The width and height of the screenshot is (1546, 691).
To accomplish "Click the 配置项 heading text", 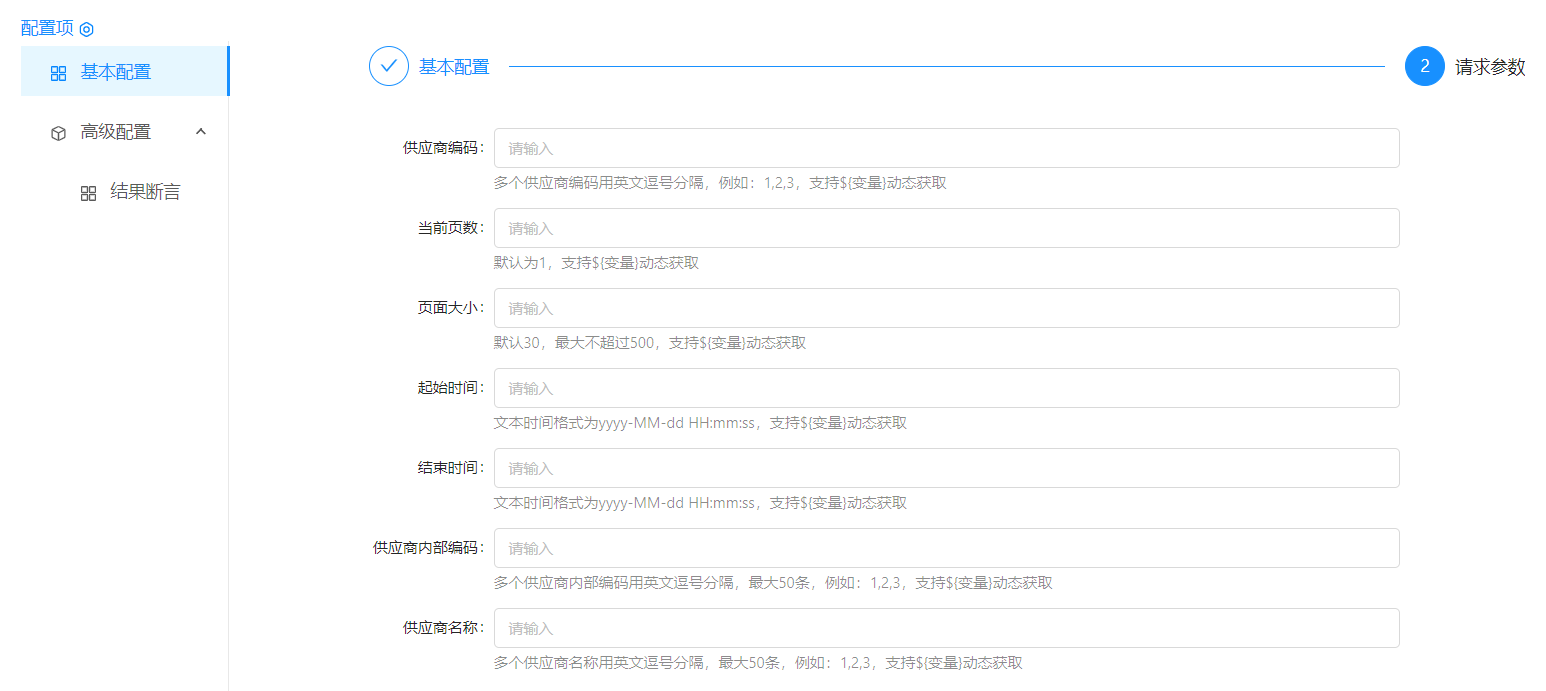I will coord(47,28).
